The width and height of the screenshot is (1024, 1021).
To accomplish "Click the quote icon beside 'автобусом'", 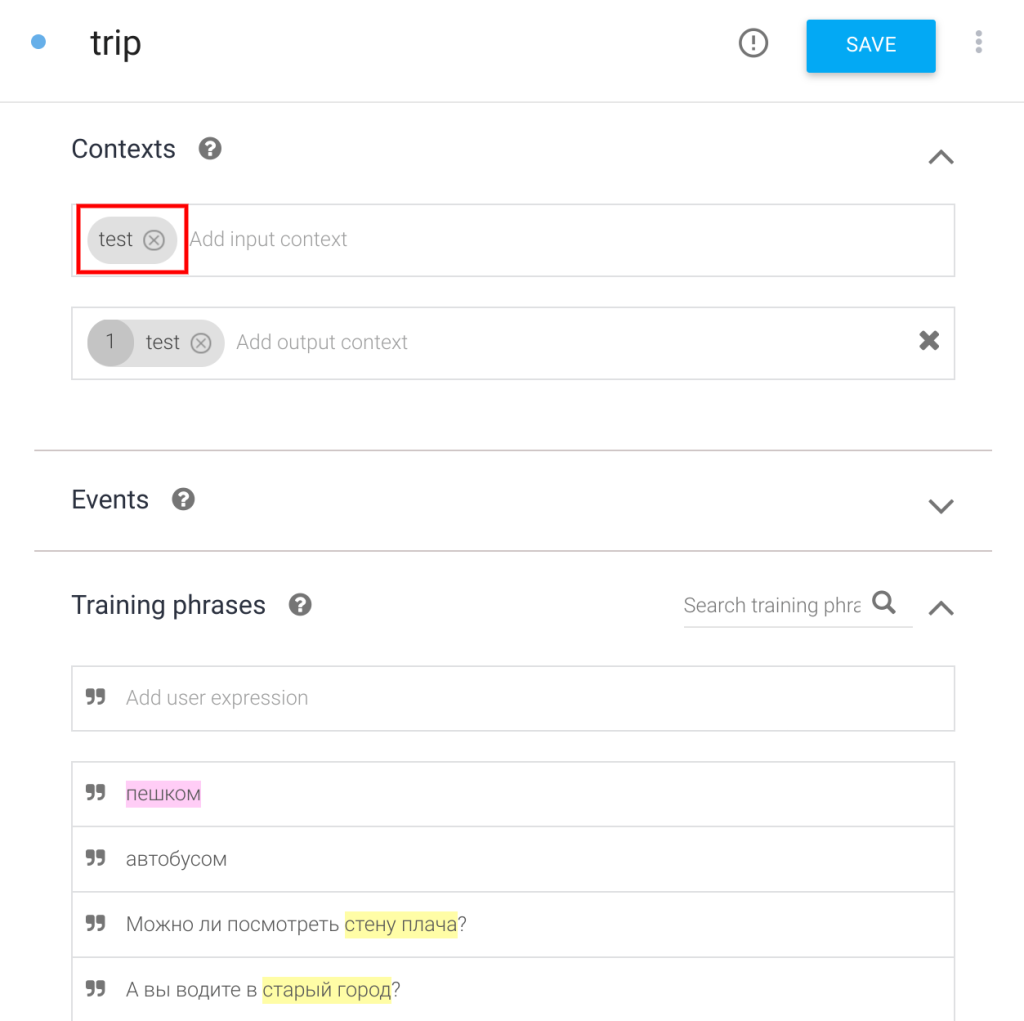I will click(x=96, y=858).
